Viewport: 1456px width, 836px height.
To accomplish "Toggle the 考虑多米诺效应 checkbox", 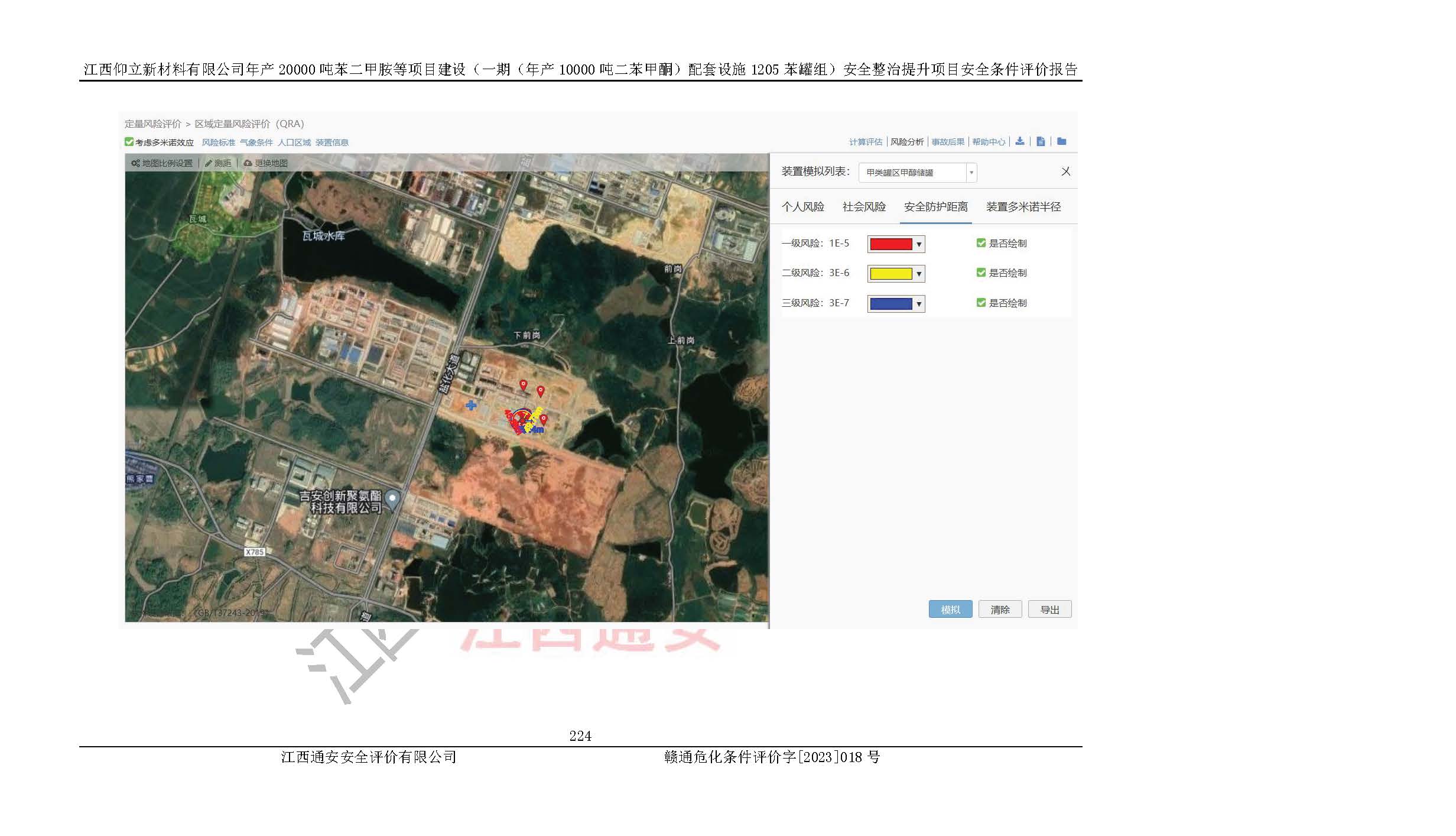I will (129, 142).
